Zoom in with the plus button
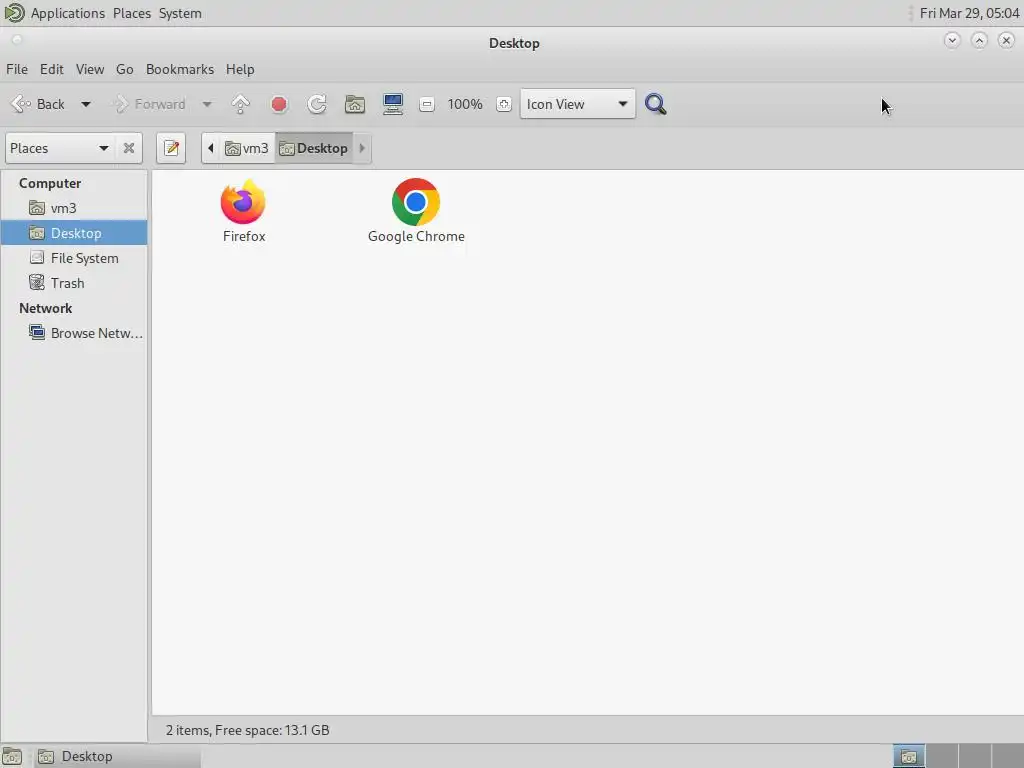This screenshot has width=1024, height=768. point(504,104)
